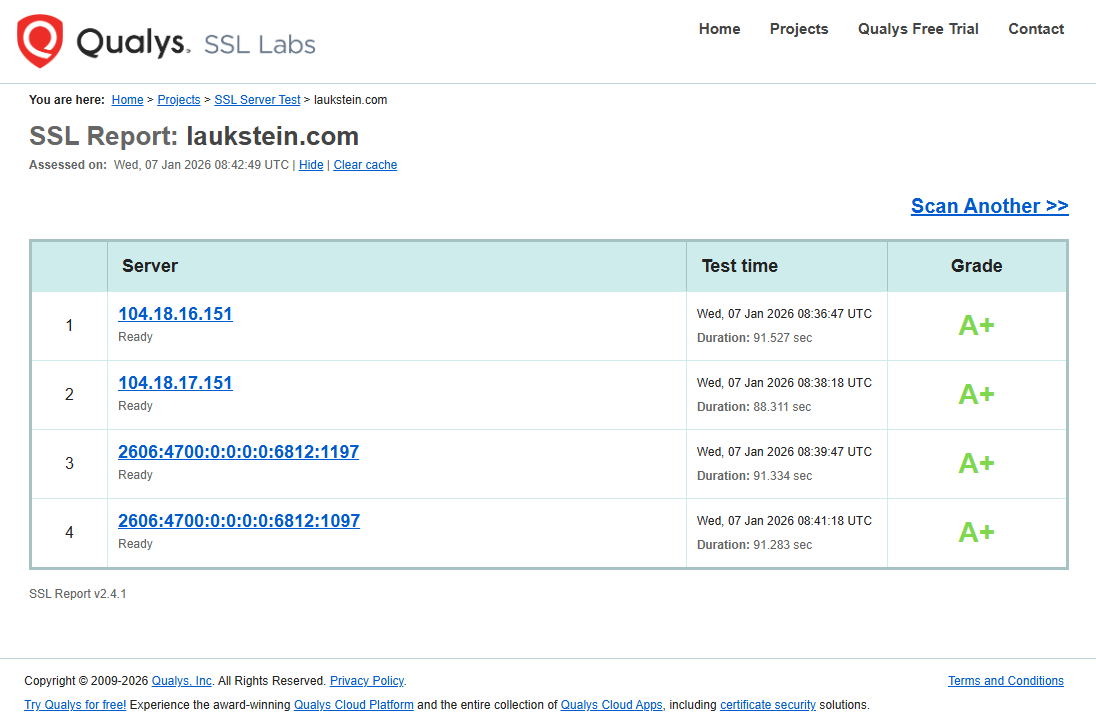The width and height of the screenshot is (1096, 727).
Task: Open the Privacy Policy footer link
Action: point(367,681)
